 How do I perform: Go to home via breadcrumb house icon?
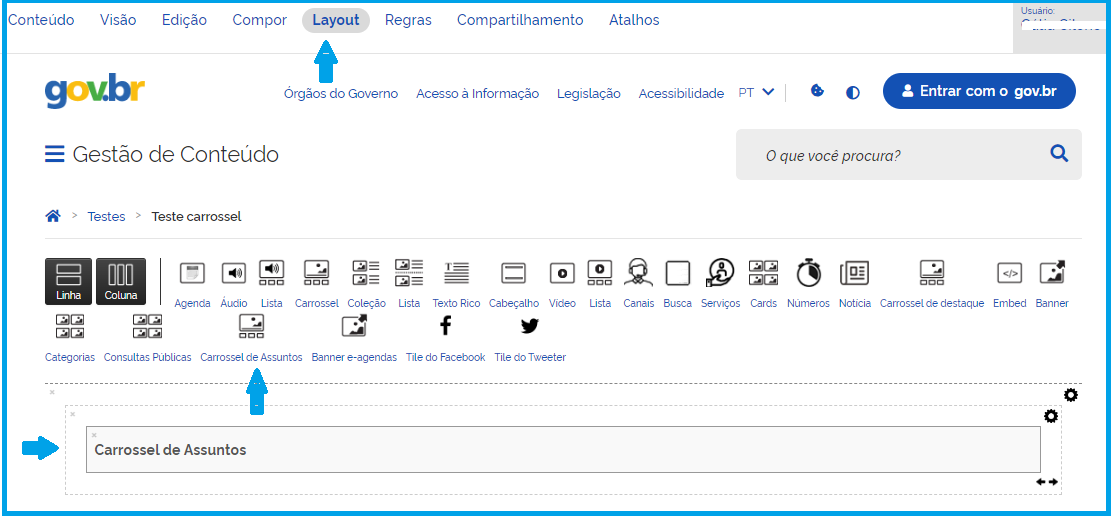coord(52,216)
